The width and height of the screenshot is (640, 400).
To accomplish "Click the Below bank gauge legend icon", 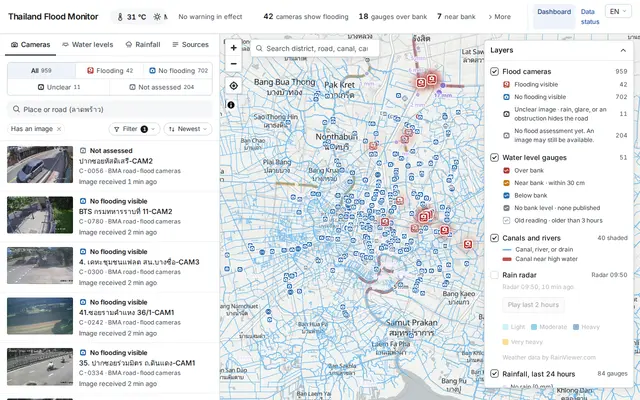I will point(506,196).
